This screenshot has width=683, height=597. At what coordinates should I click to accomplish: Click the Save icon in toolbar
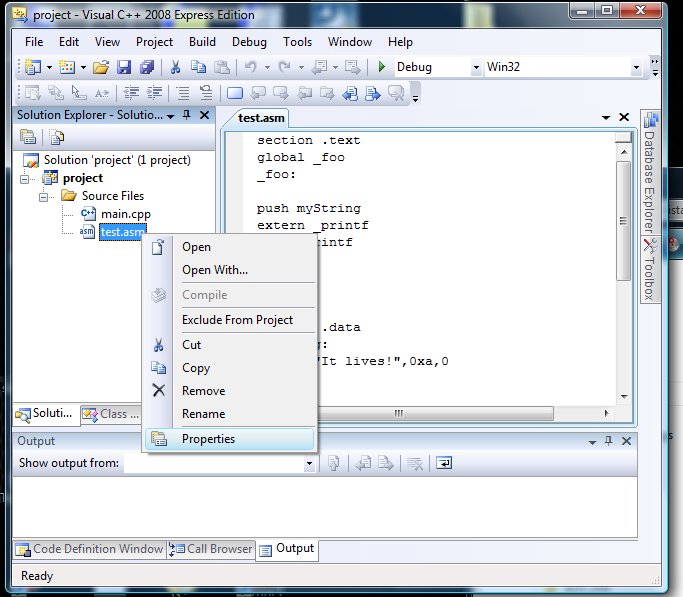click(124, 68)
